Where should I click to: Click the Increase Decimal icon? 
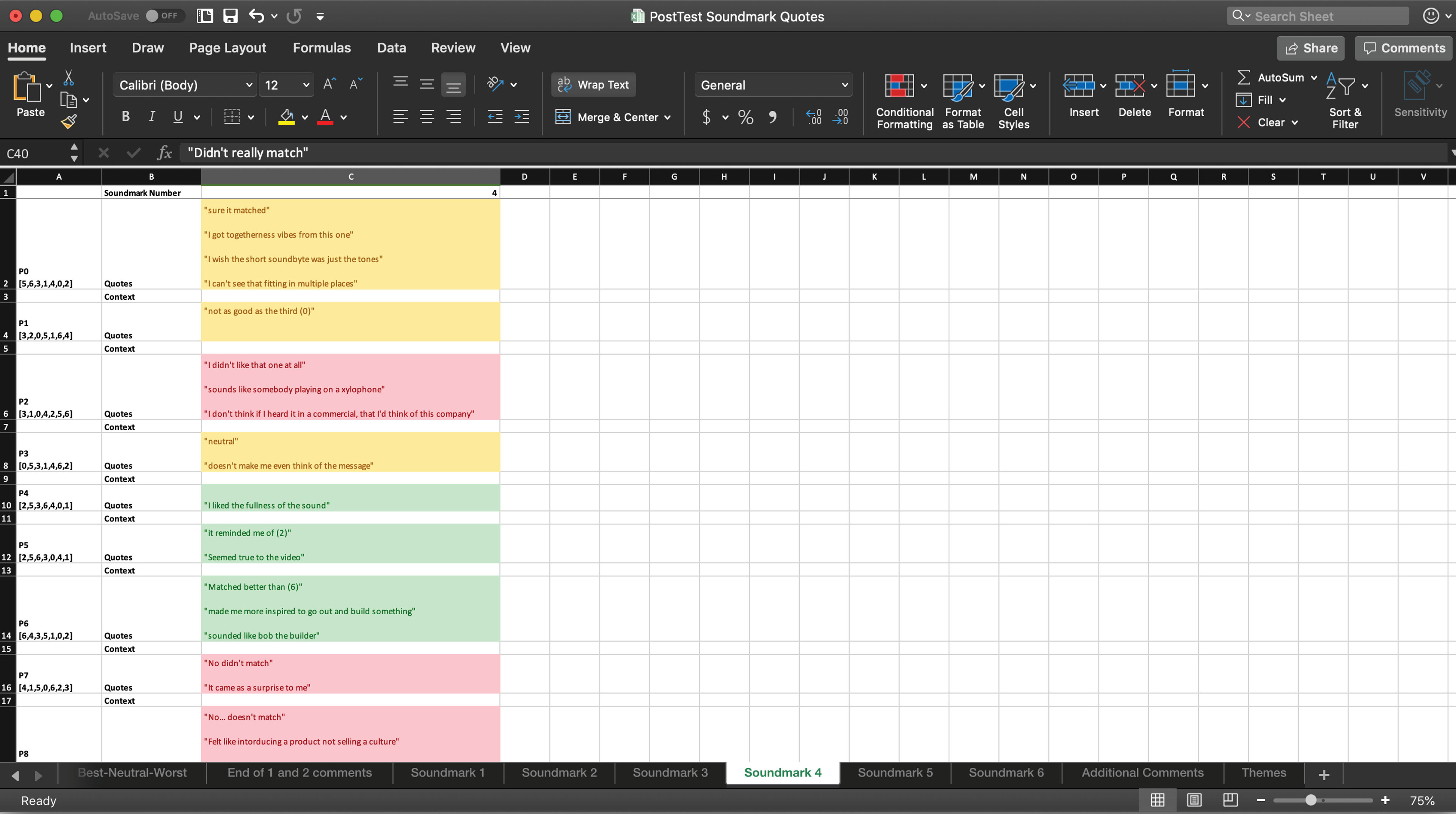pos(813,117)
